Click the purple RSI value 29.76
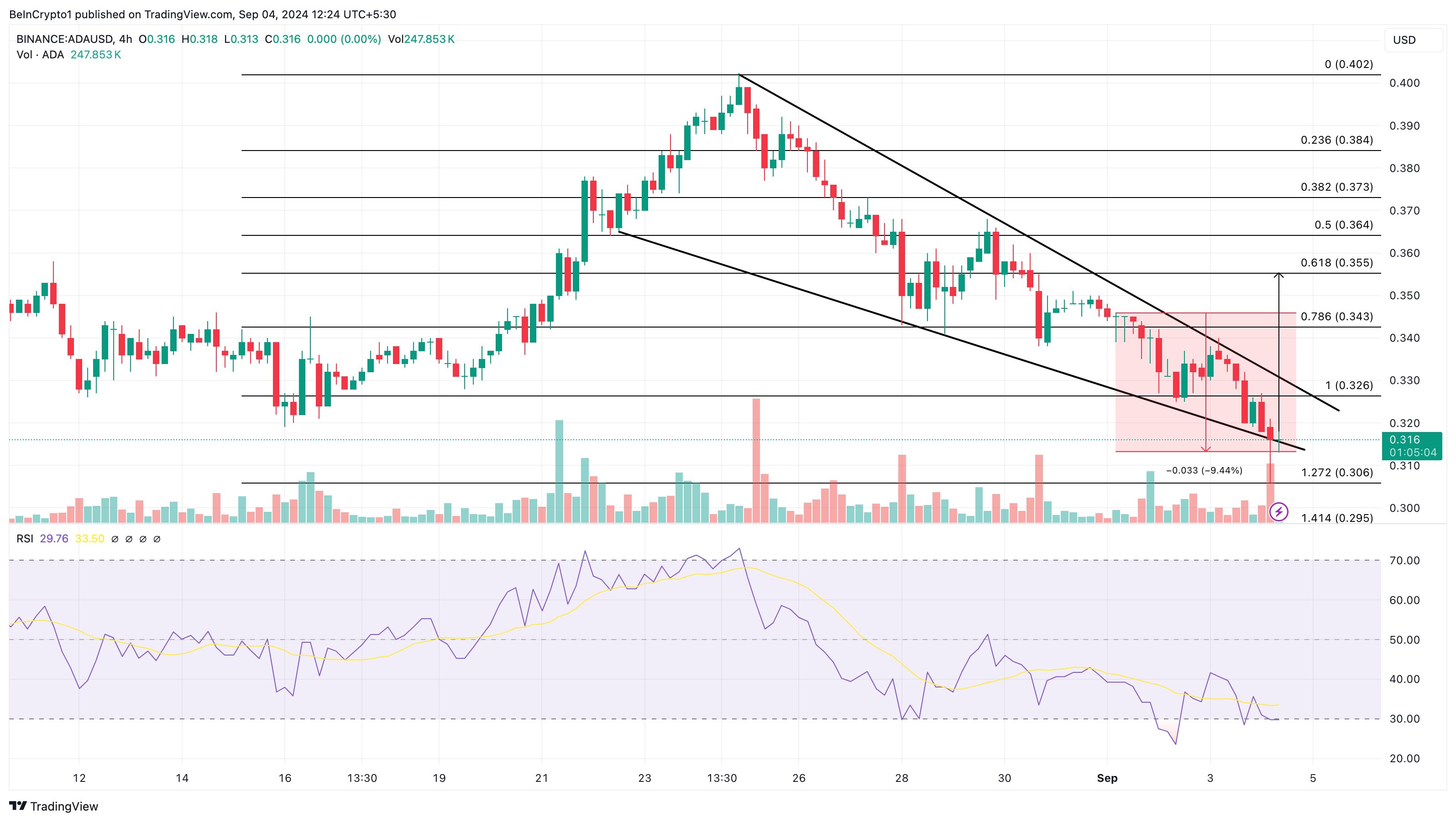The height and width of the screenshot is (822, 1456). click(x=54, y=539)
